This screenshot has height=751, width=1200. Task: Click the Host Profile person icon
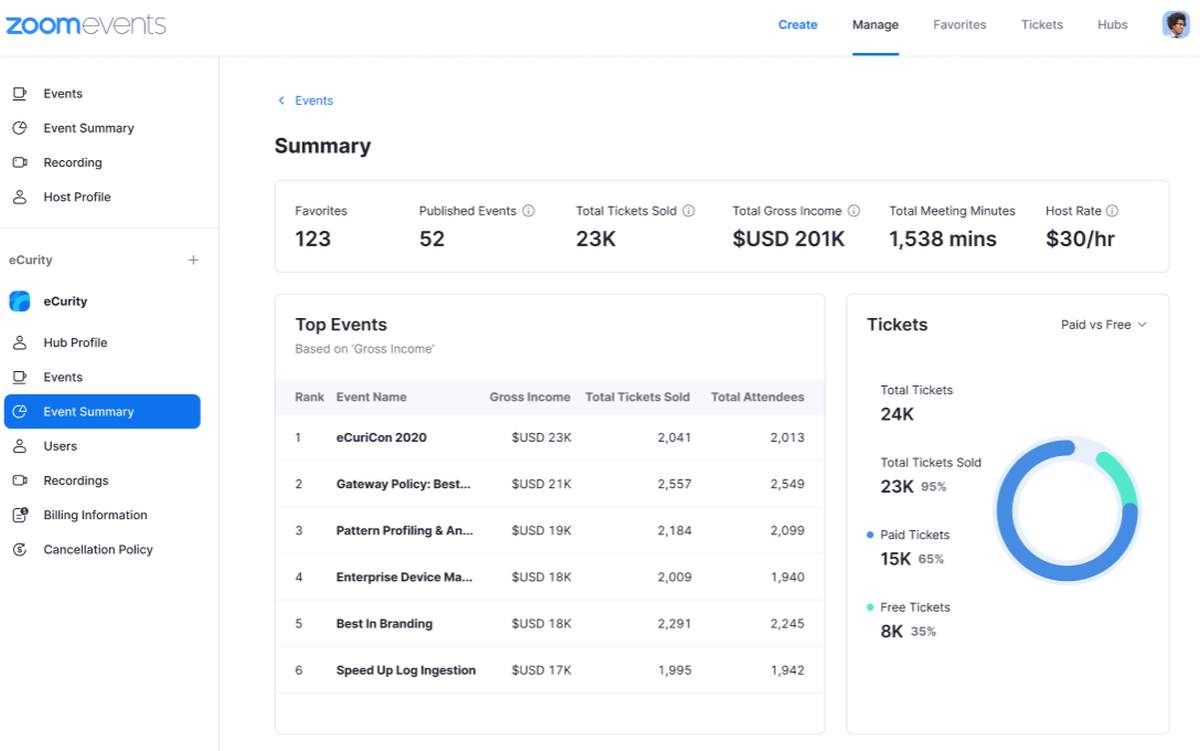pos(19,197)
